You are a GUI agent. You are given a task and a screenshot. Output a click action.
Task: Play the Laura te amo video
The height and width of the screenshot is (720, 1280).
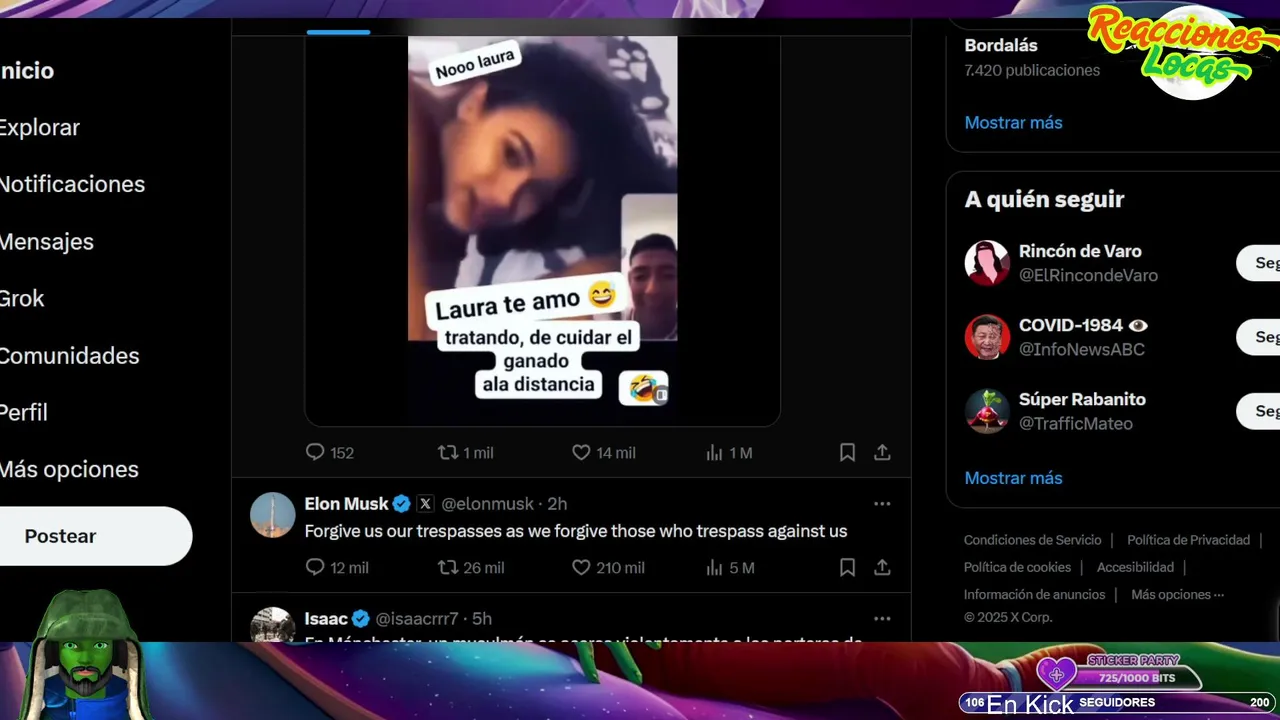(542, 230)
